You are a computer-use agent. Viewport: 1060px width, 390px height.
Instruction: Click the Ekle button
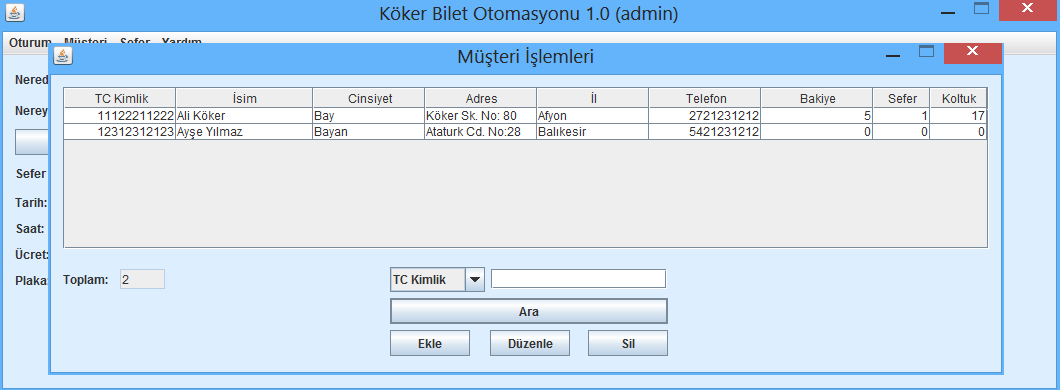pos(429,343)
